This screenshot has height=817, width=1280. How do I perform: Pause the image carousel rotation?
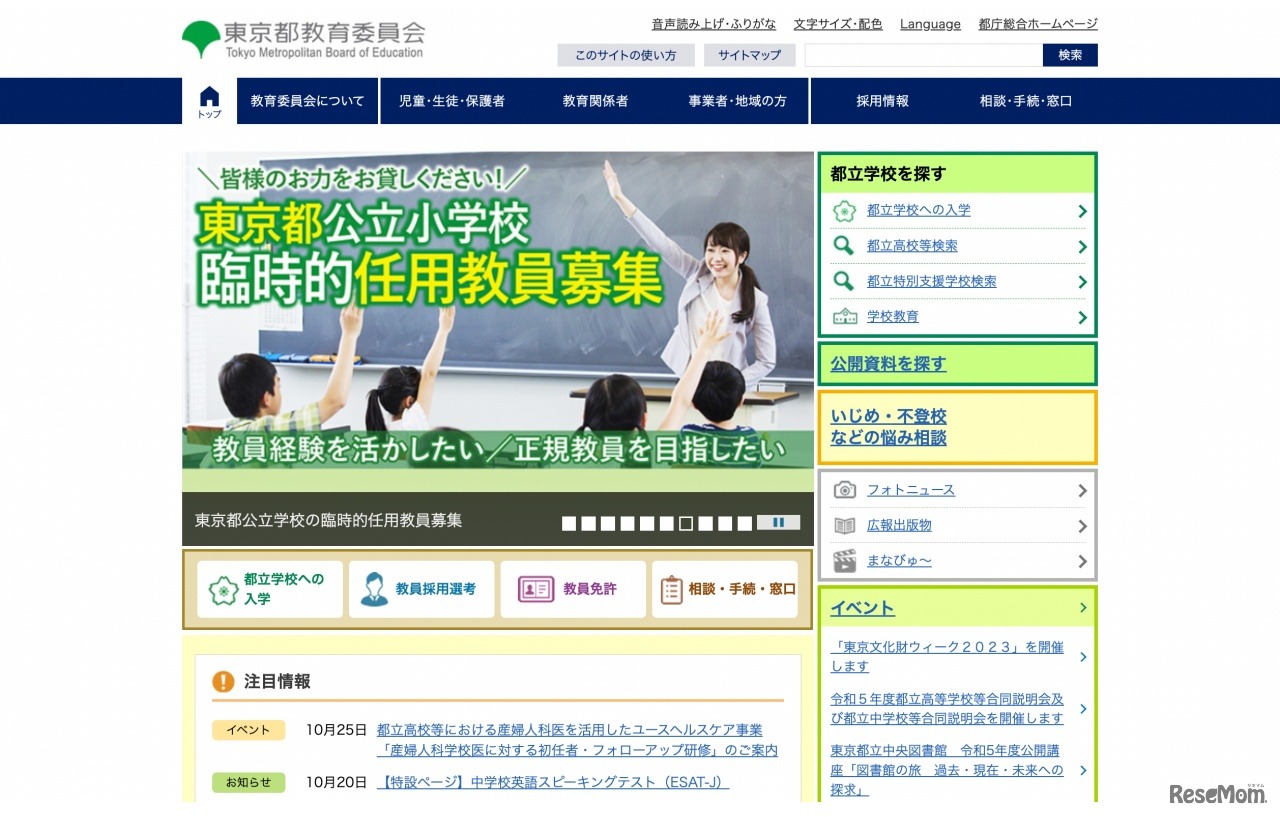[778, 522]
